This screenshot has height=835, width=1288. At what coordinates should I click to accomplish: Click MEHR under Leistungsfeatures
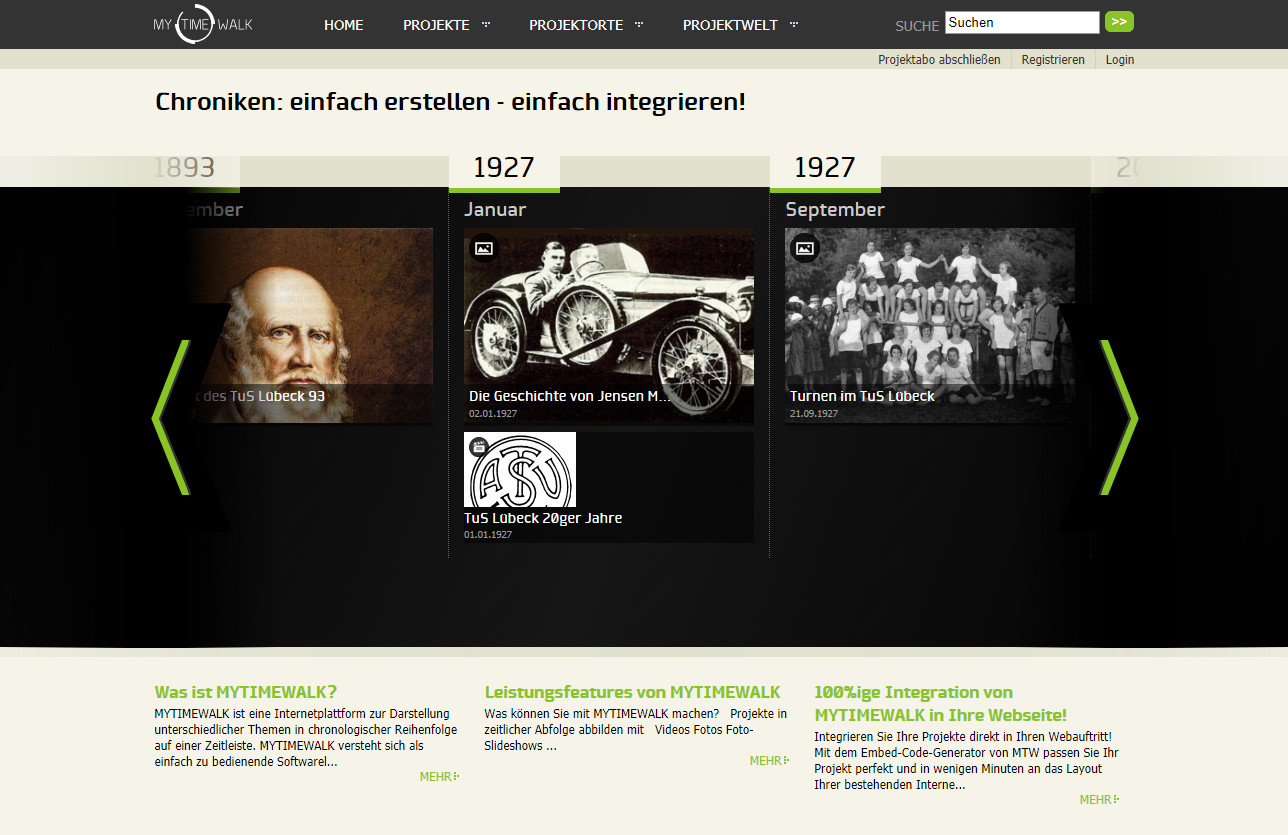769,761
